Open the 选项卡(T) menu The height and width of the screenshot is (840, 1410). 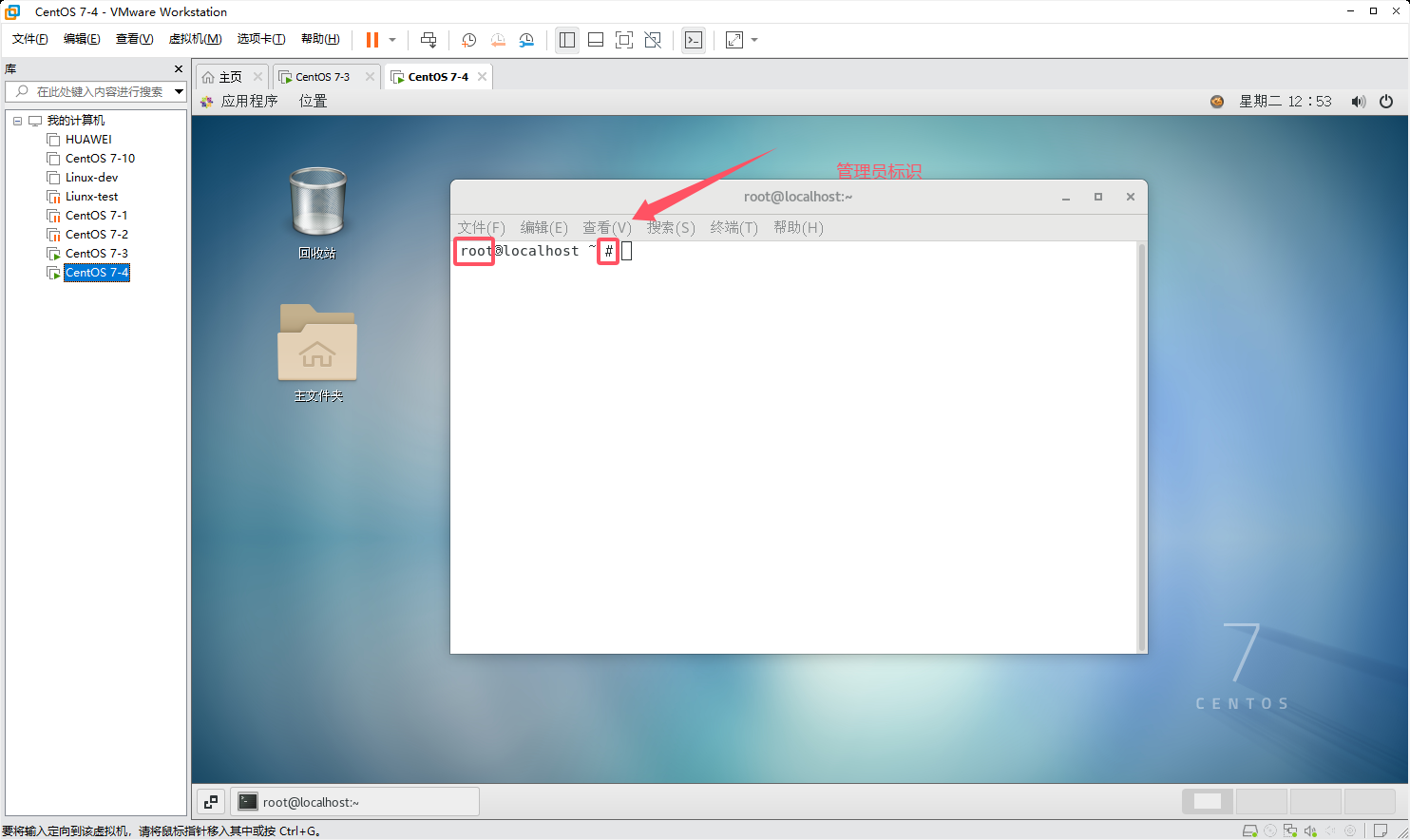261,39
